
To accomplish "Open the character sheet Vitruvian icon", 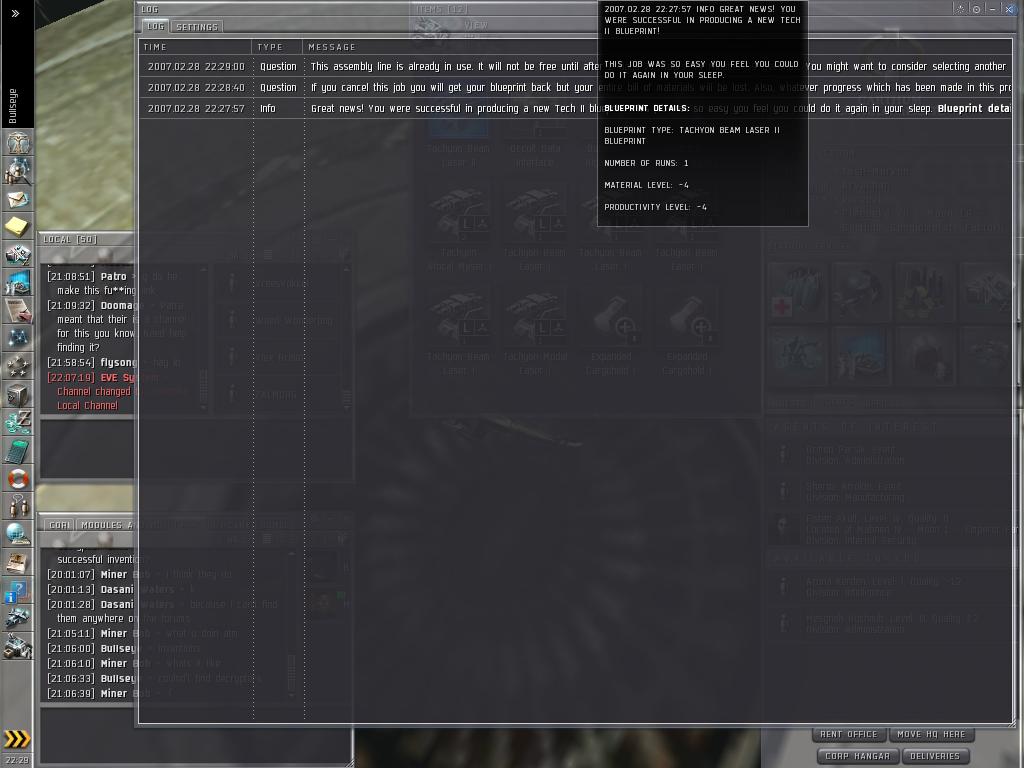I will 18,142.
